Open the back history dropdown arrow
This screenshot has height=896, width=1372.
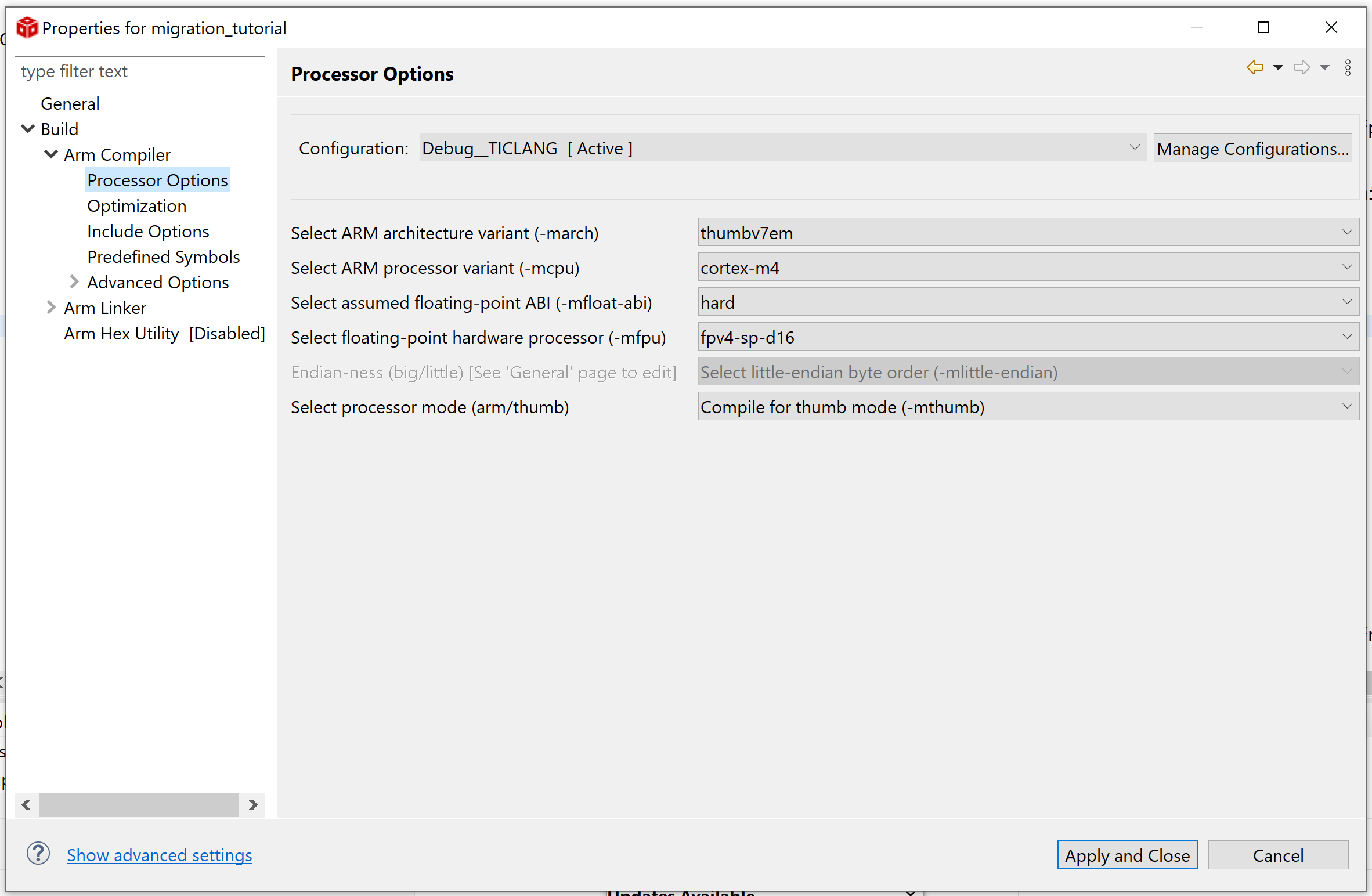pyautogui.click(x=1278, y=68)
